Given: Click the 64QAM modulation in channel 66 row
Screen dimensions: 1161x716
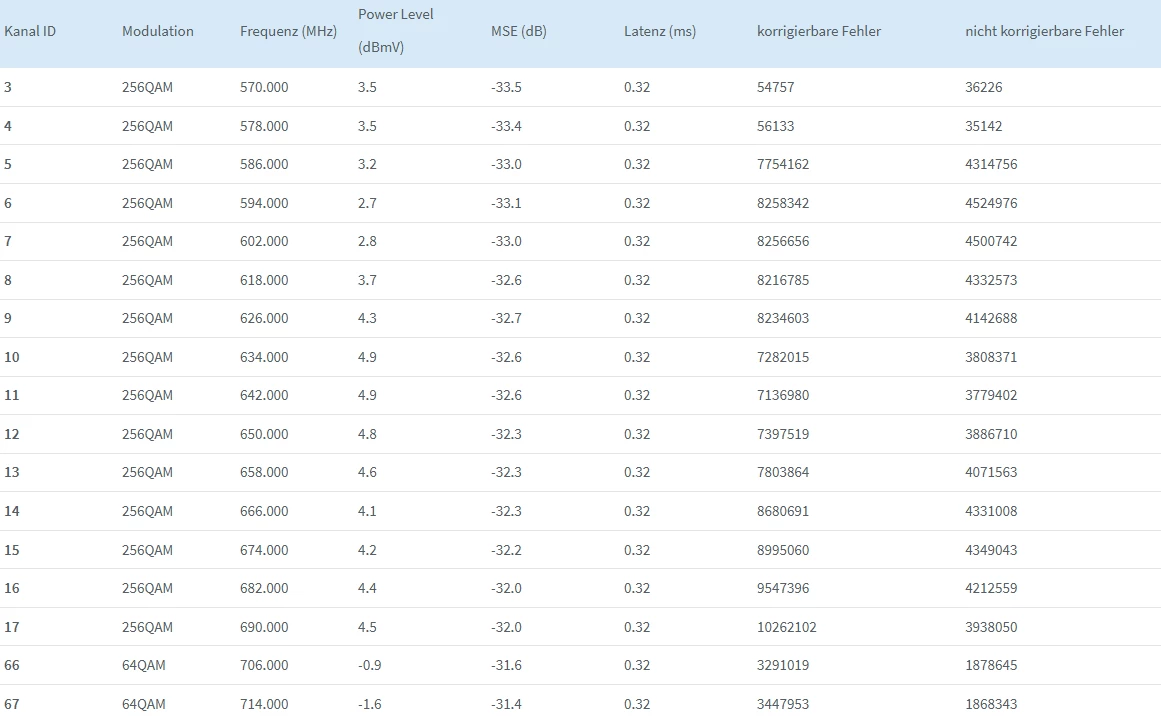Looking at the screenshot, I should coord(144,665).
